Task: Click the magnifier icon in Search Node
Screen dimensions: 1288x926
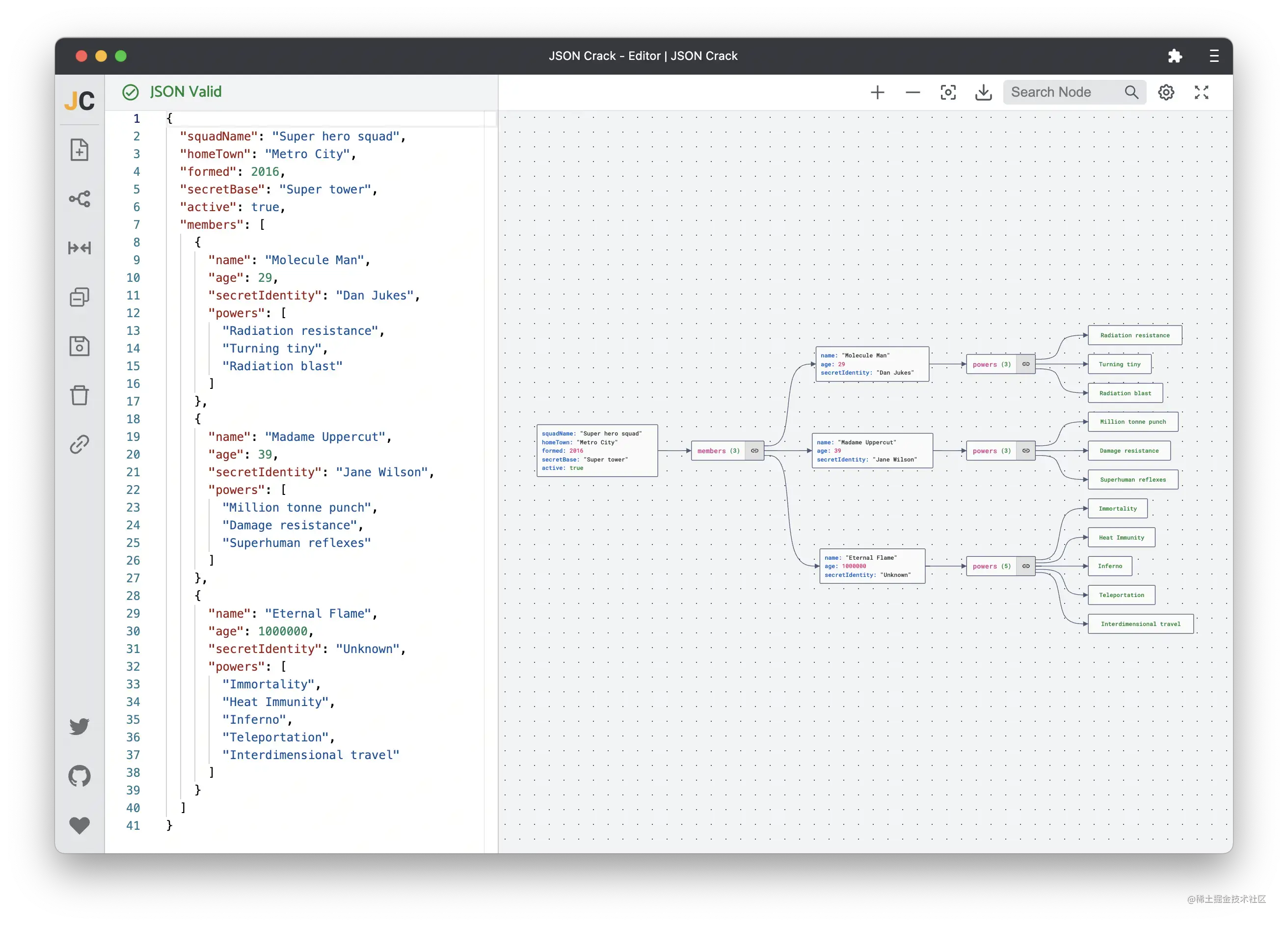Action: coord(1131,92)
